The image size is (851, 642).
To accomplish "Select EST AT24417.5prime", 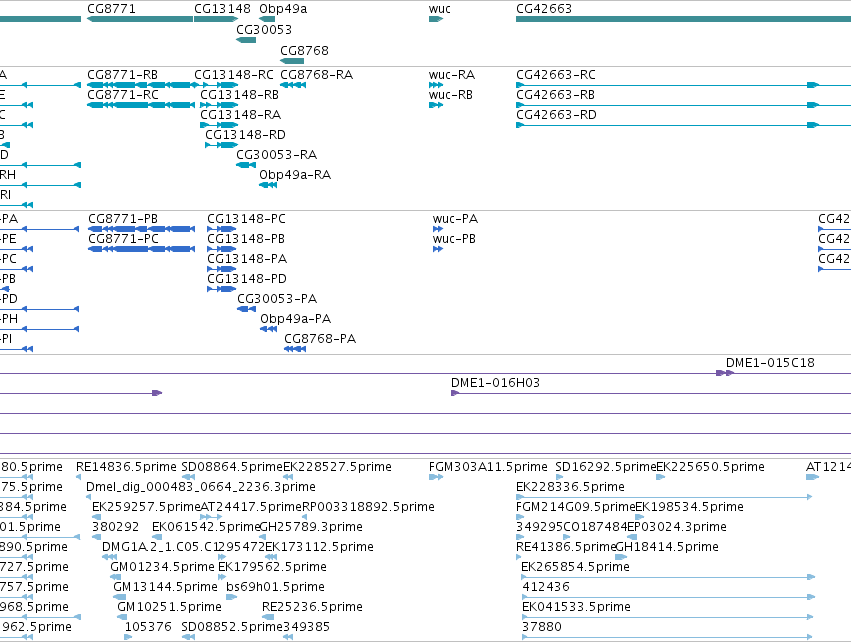I will (x=251, y=507).
